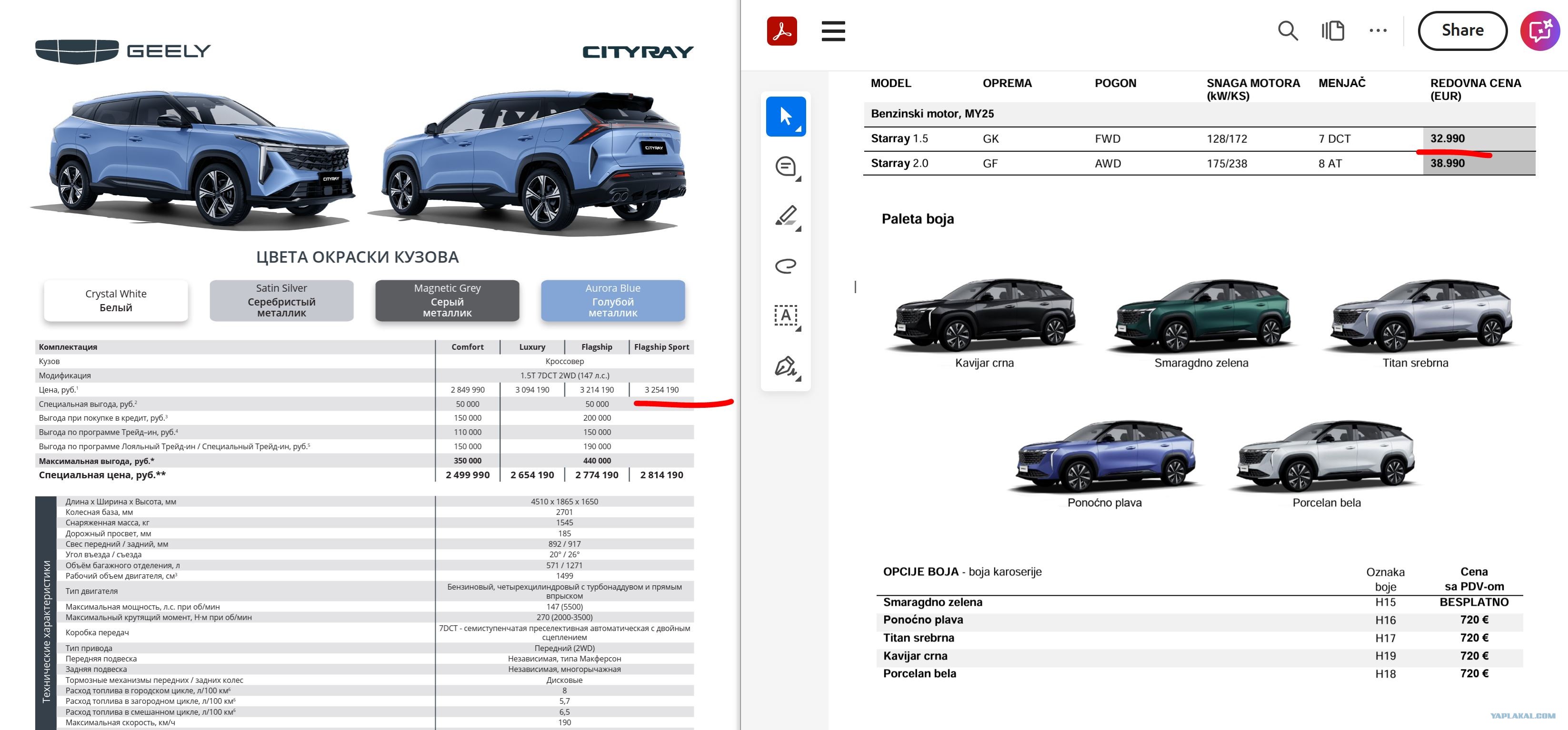The width and height of the screenshot is (1568, 730).
Task: Select the add comment tool
Action: click(x=786, y=166)
